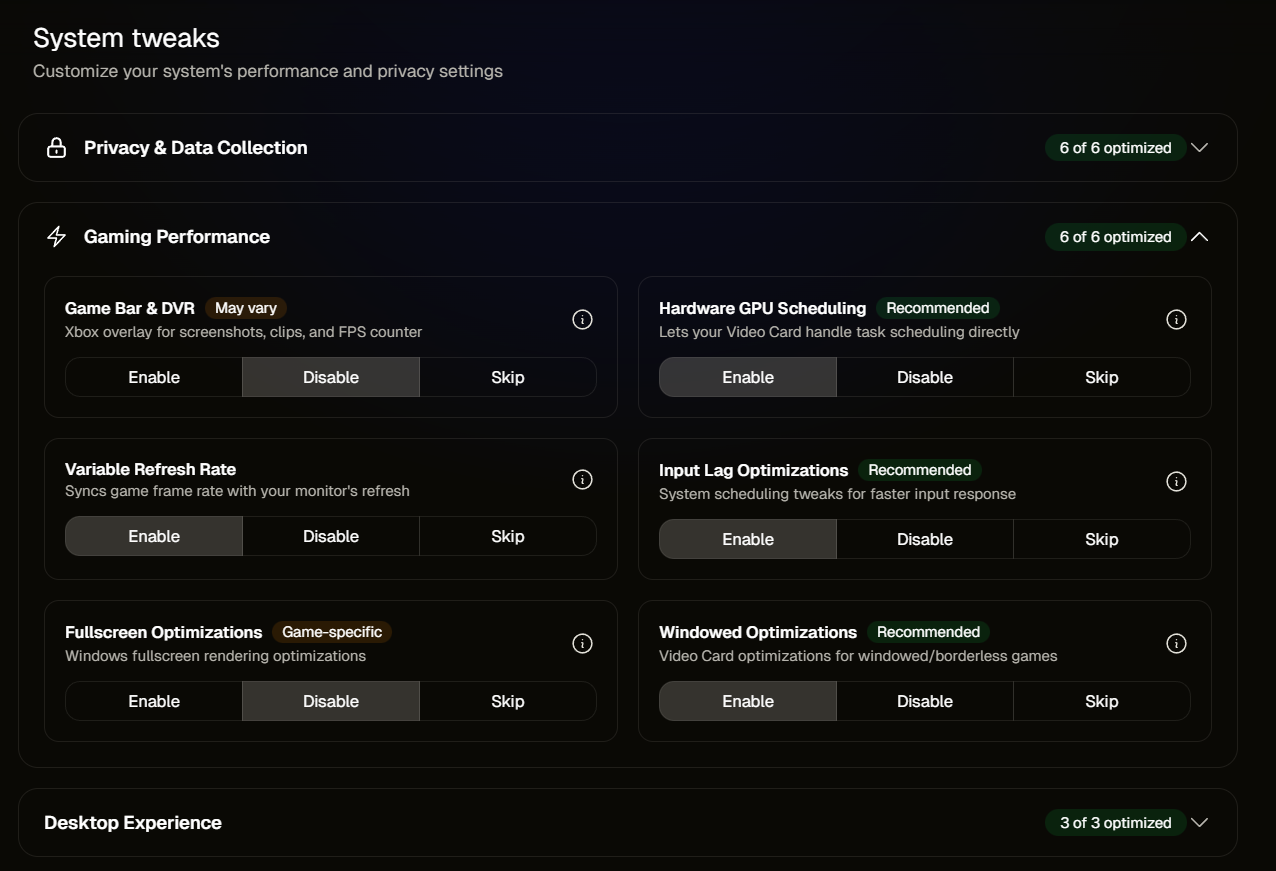Skip the Input Lag Optimizations tweak
This screenshot has width=1276, height=871.
point(1101,539)
